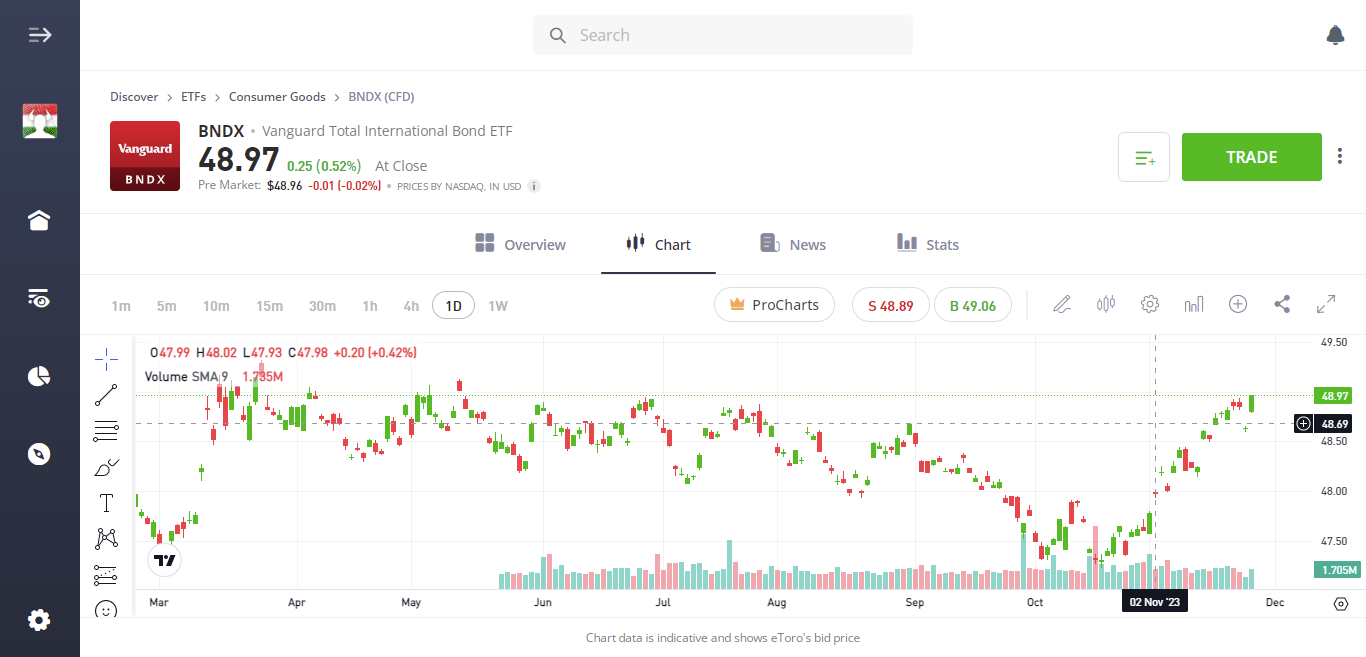The height and width of the screenshot is (657, 1366).
Task: Enable the 4h chart interval
Action: 410,305
